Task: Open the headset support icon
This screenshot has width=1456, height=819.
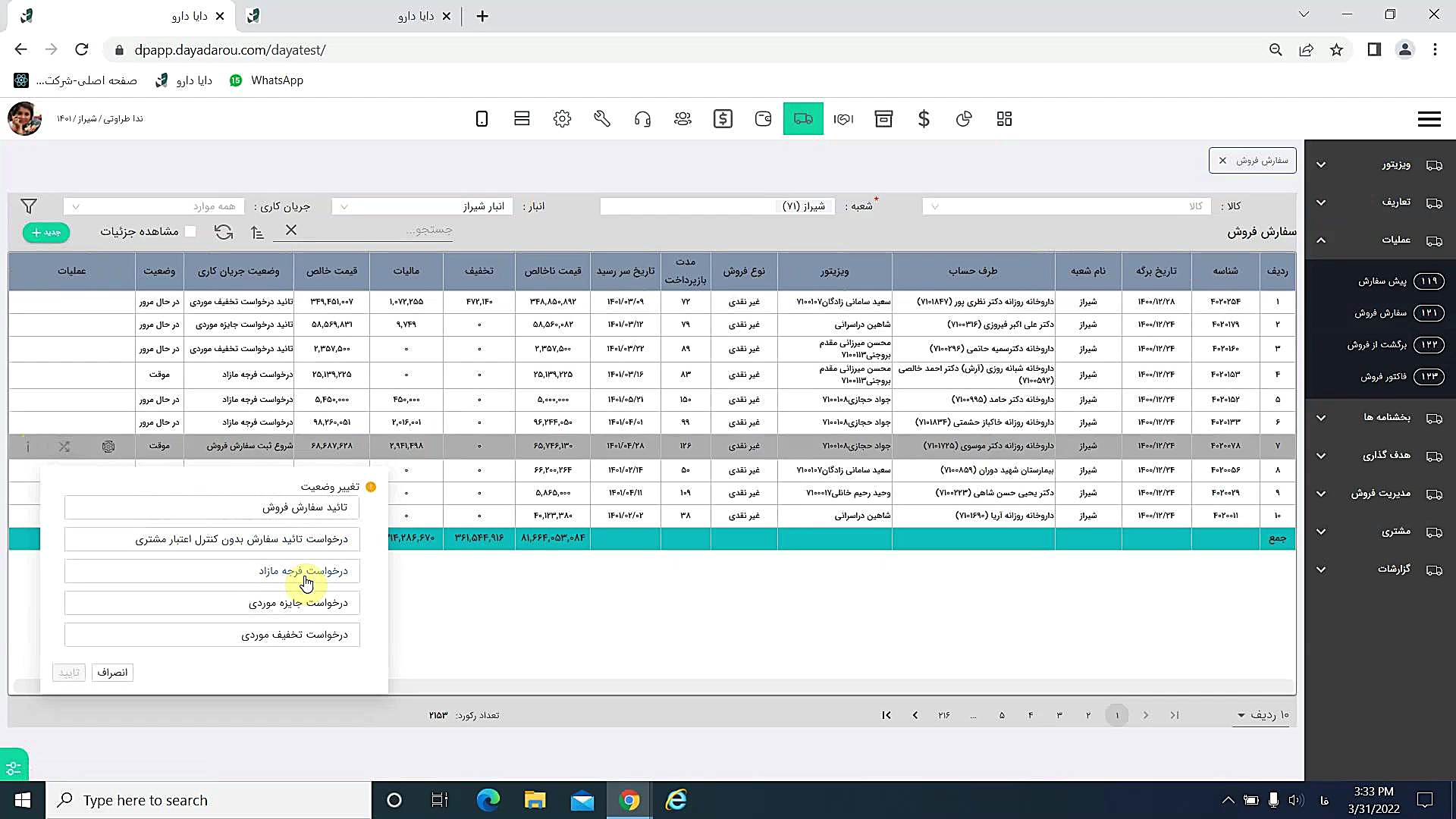Action: click(x=642, y=118)
